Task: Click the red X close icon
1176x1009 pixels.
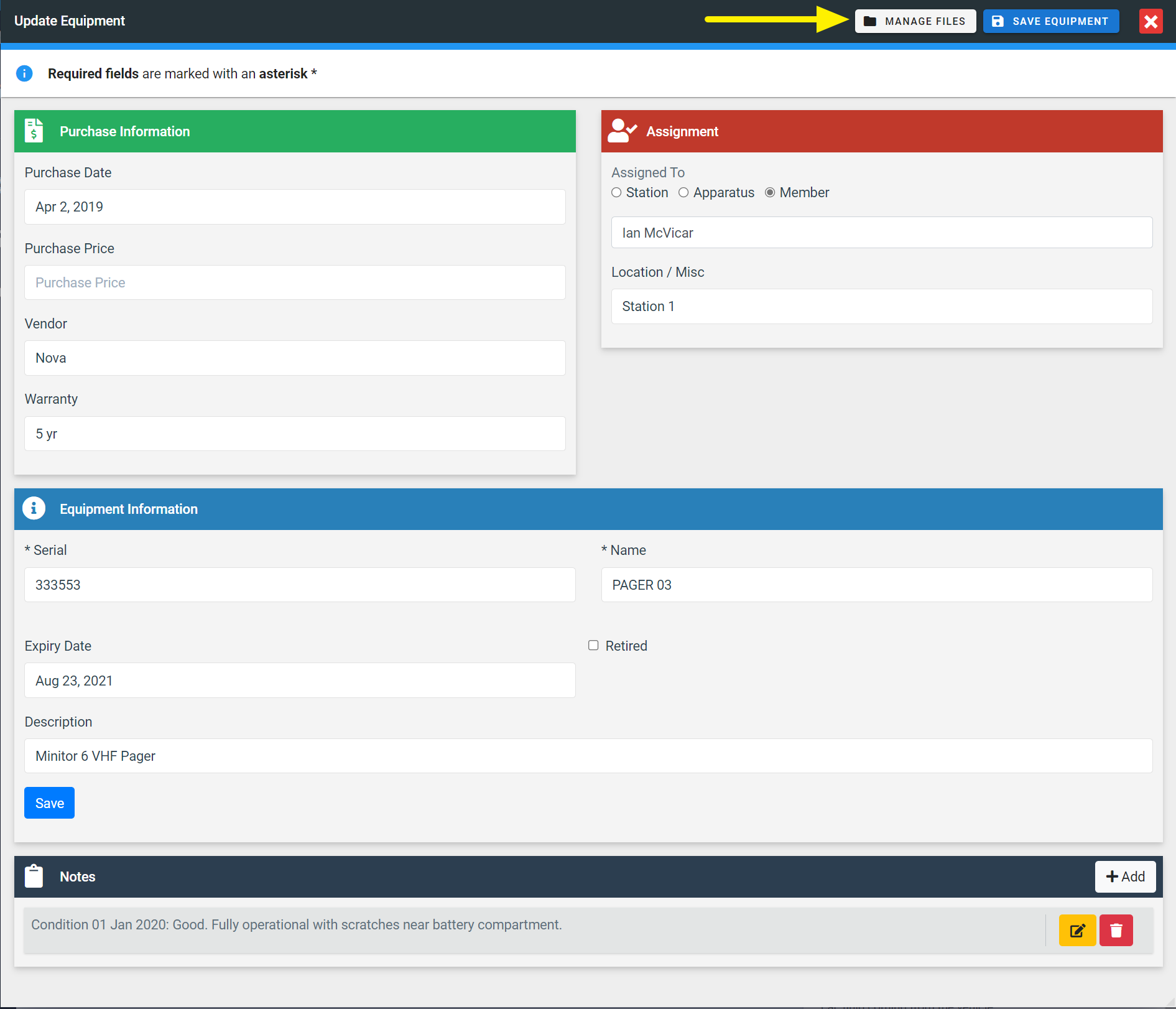Action: [1151, 21]
